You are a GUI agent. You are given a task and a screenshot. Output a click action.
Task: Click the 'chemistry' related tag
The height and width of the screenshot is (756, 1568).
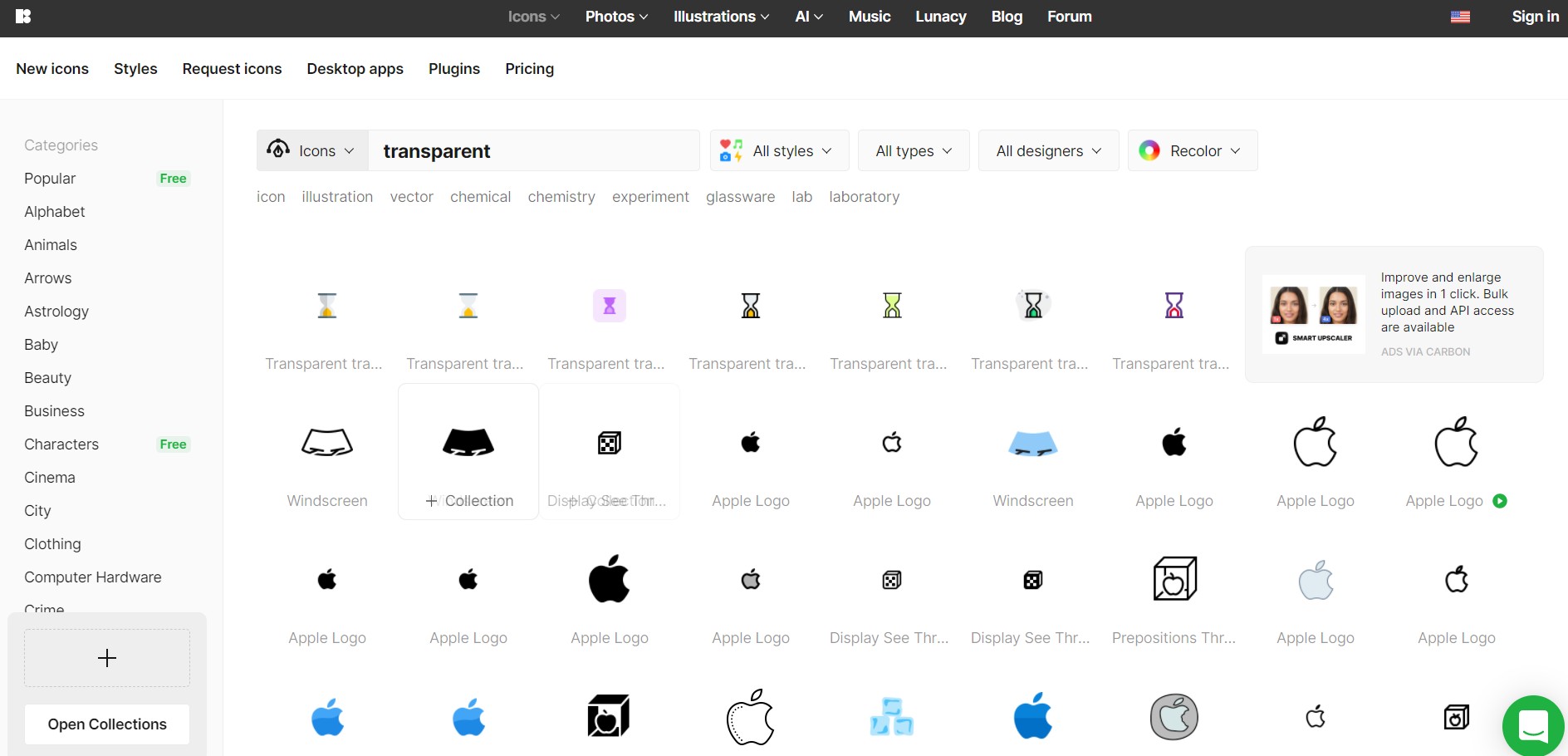coord(561,197)
